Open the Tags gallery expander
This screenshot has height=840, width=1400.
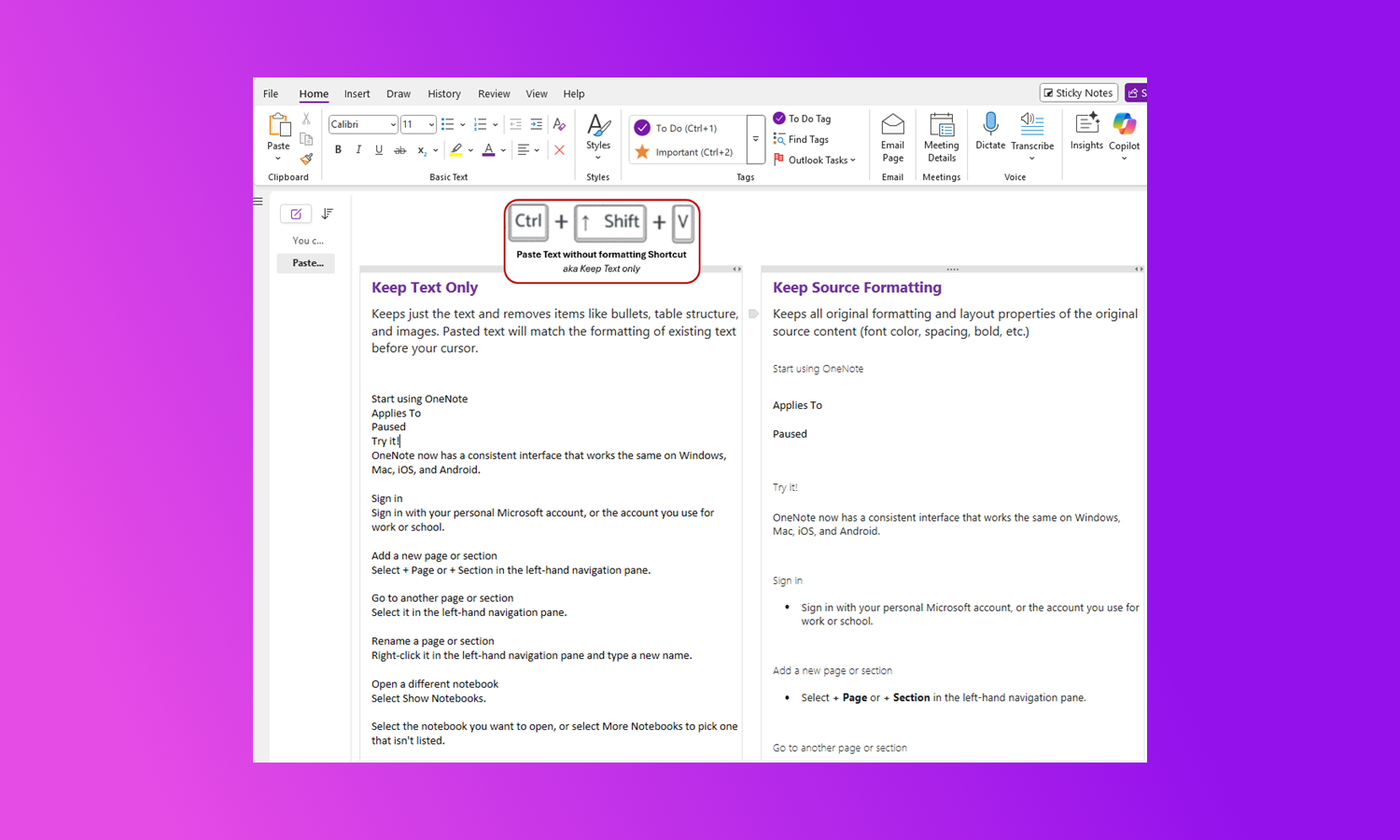click(x=755, y=138)
